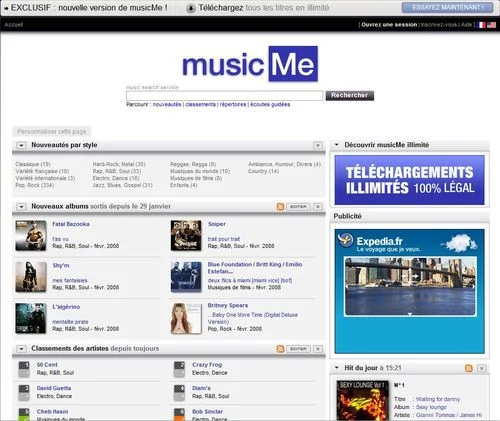This screenshot has height=421, width=500.
Task: Click Ouvrez une session
Action: click(x=389, y=25)
